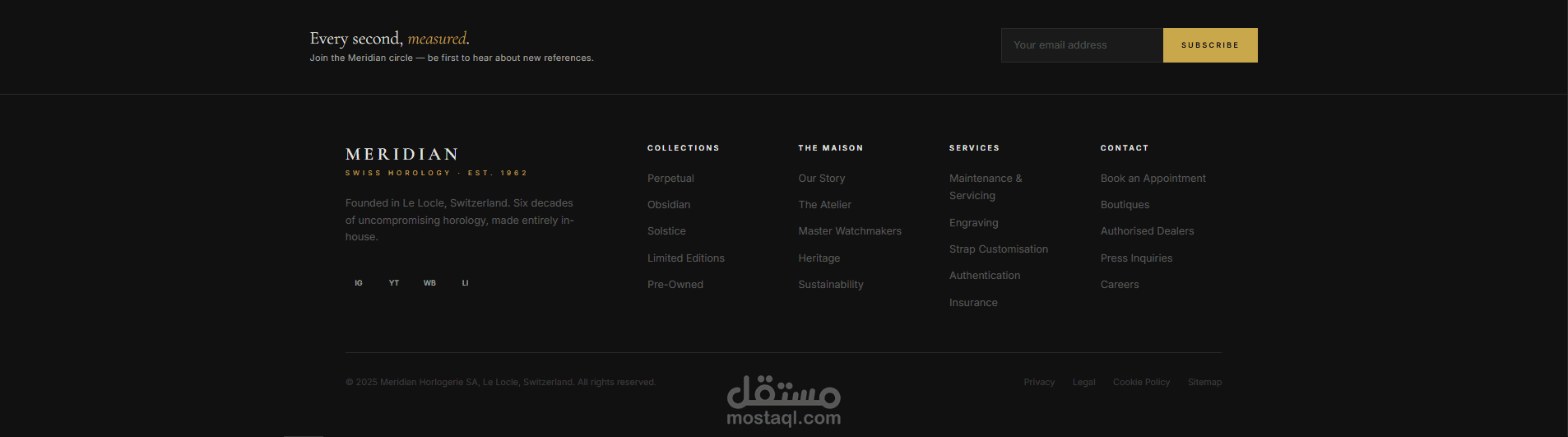Open the Cookie Policy link
This screenshot has width=1568, height=437.
click(1141, 382)
